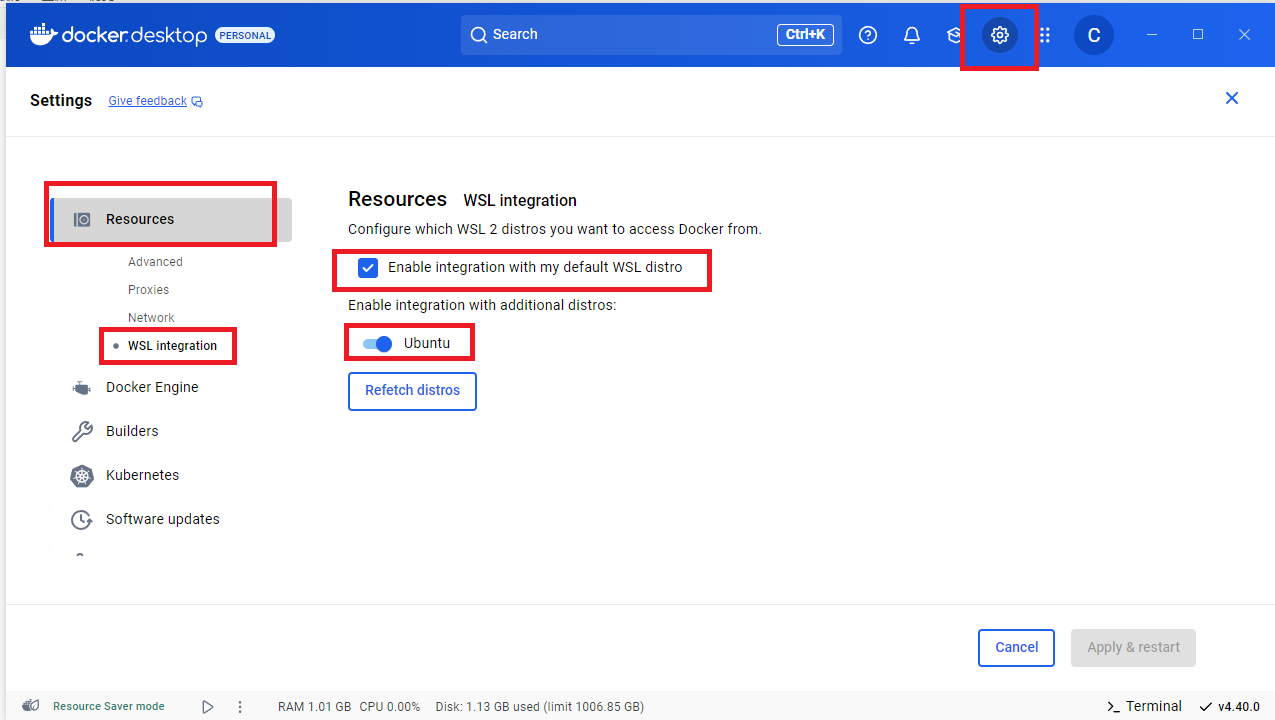Click the RAM 1.01 GB status entry

314,706
